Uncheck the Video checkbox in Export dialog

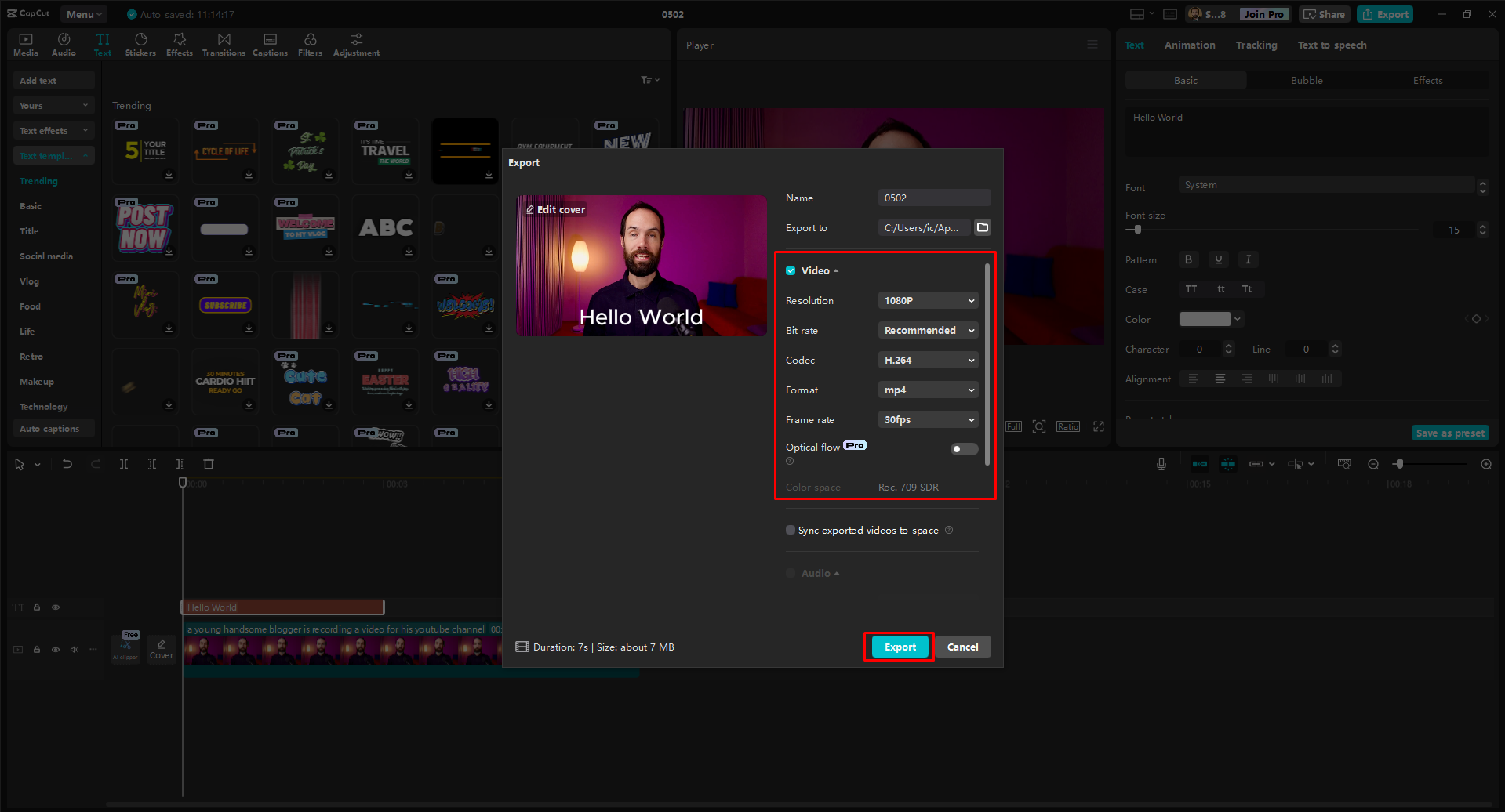coord(791,270)
